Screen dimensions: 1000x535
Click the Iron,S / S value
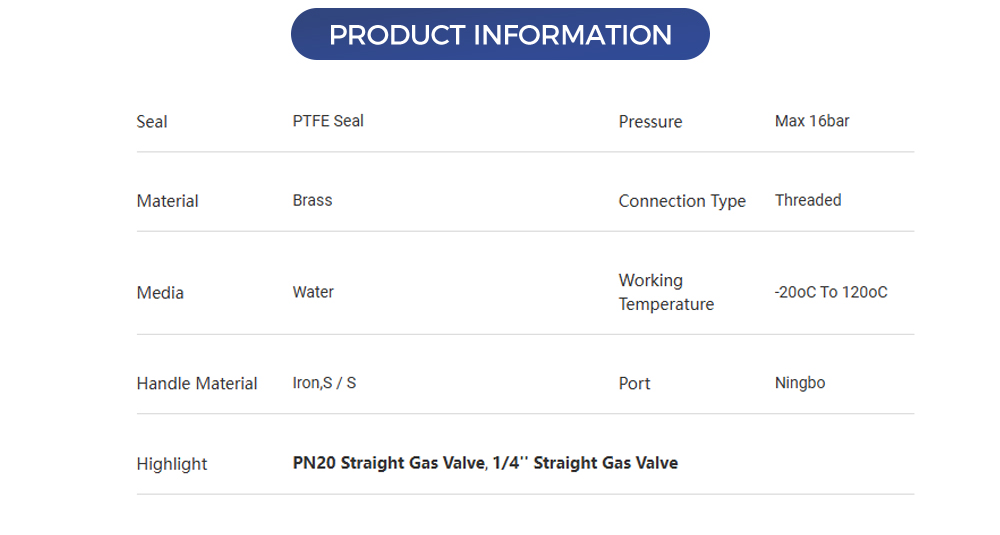(x=324, y=383)
